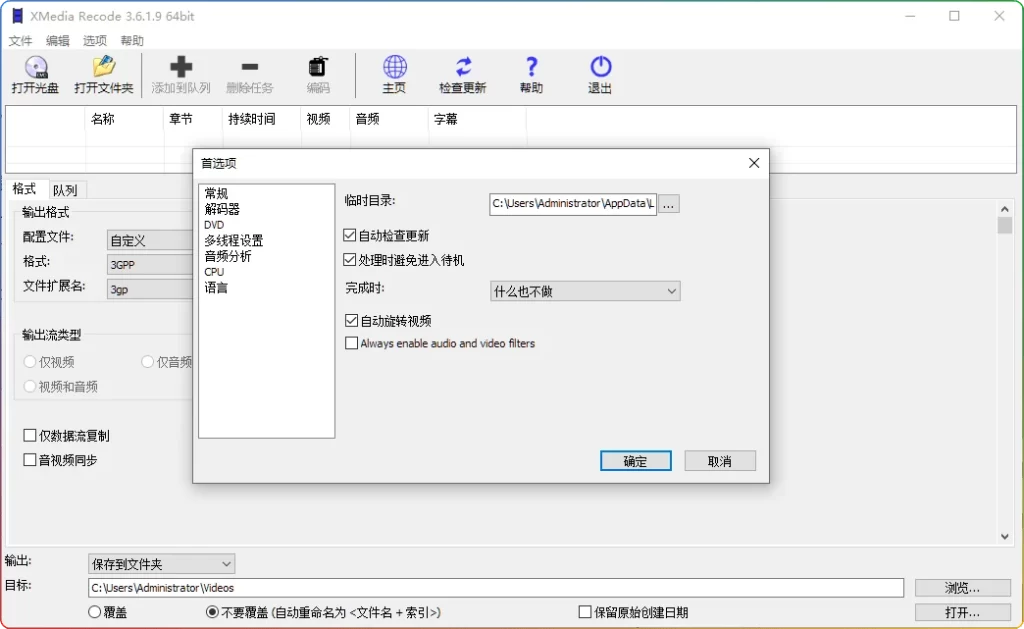The height and width of the screenshot is (629, 1024).
Task: Switch to the 队列 tab
Action: pos(65,190)
